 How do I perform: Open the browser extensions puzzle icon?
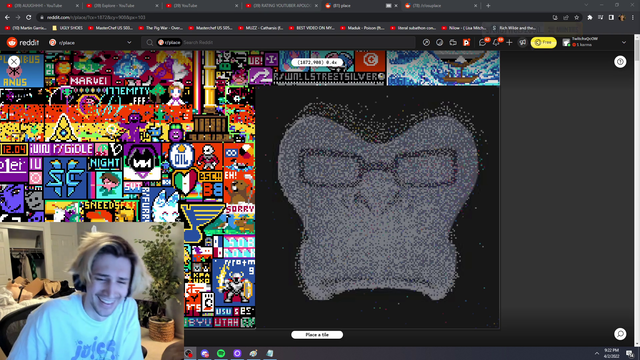590,18
